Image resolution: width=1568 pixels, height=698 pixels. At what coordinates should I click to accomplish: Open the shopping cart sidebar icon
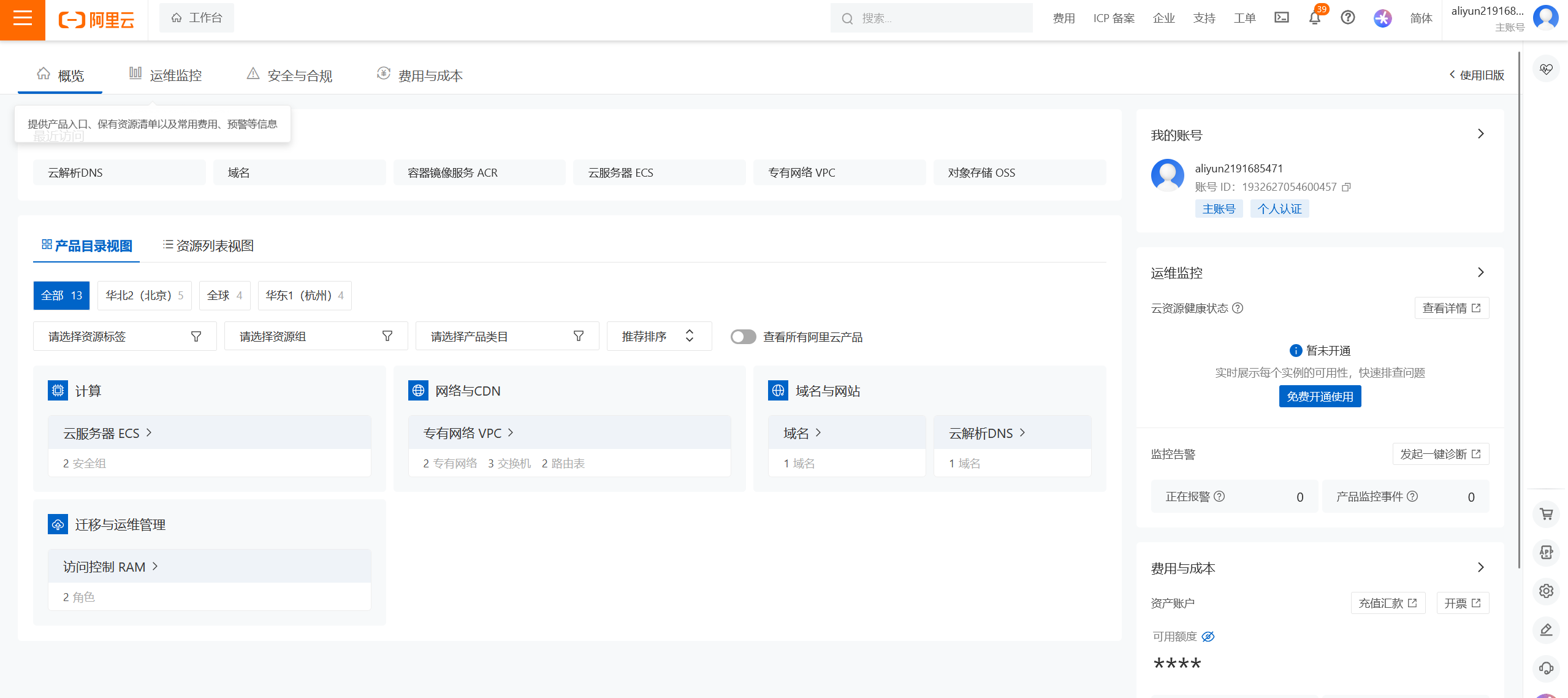click(1546, 514)
